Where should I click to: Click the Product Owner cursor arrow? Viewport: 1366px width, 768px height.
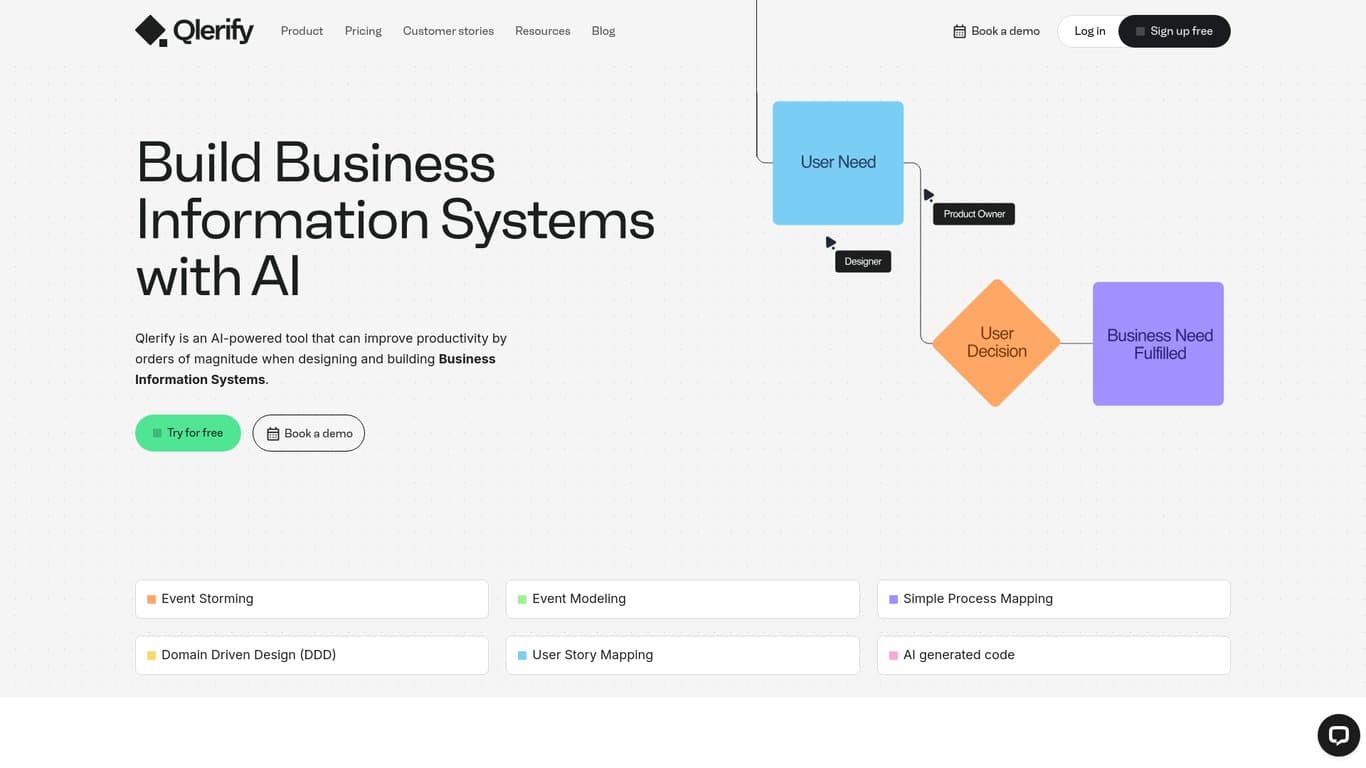coord(928,195)
